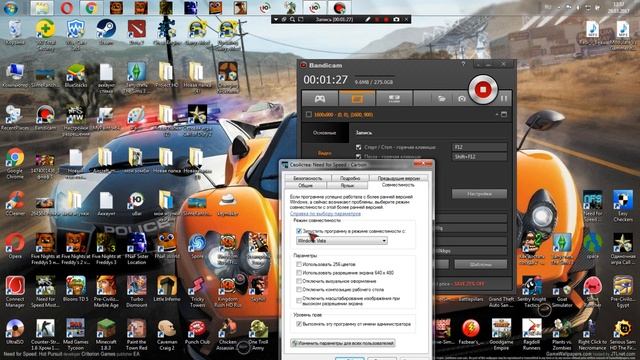This screenshot has height=360, width=640.
Task: Click the Bandicam screenshot camera icon
Action: point(462,99)
